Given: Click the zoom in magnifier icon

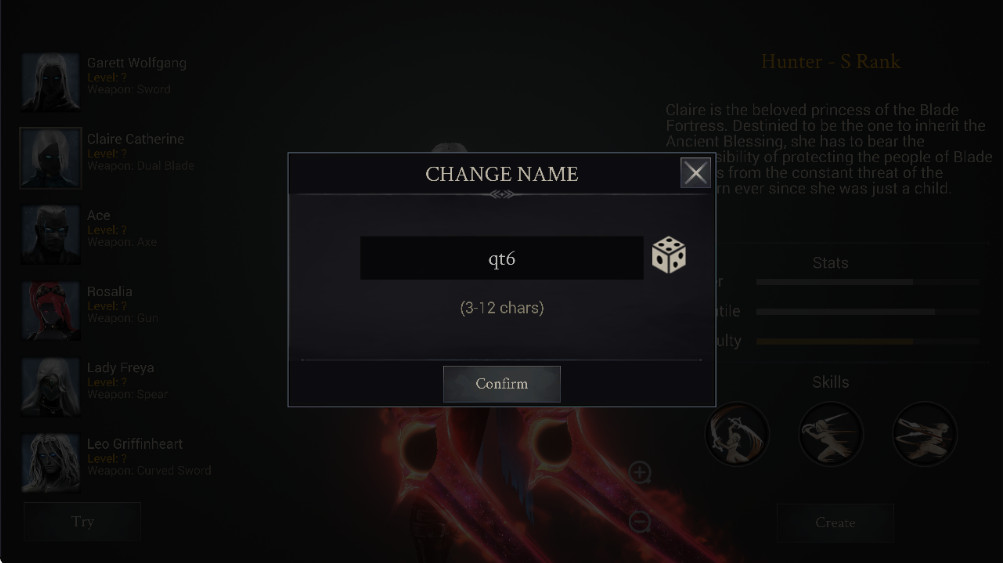Looking at the screenshot, I should pyautogui.click(x=640, y=473).
